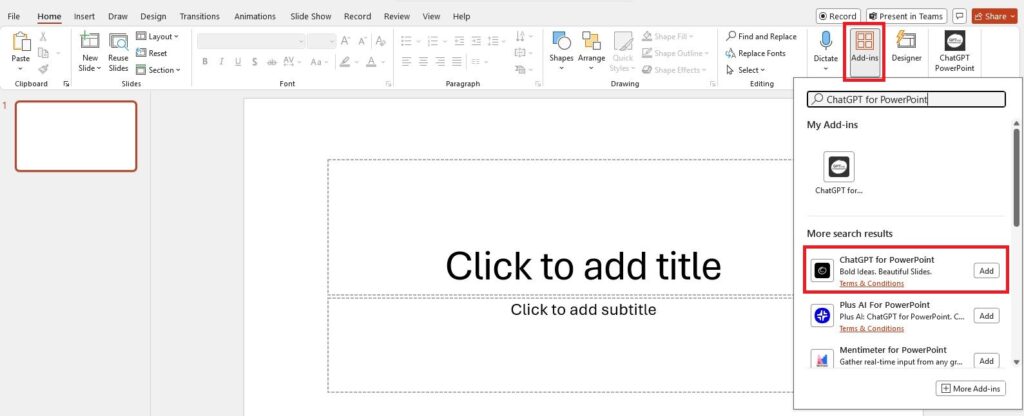1024x416 pixels.
Task: Add Plus AI For PowerPoint add-in
Action: coord(986,316)
